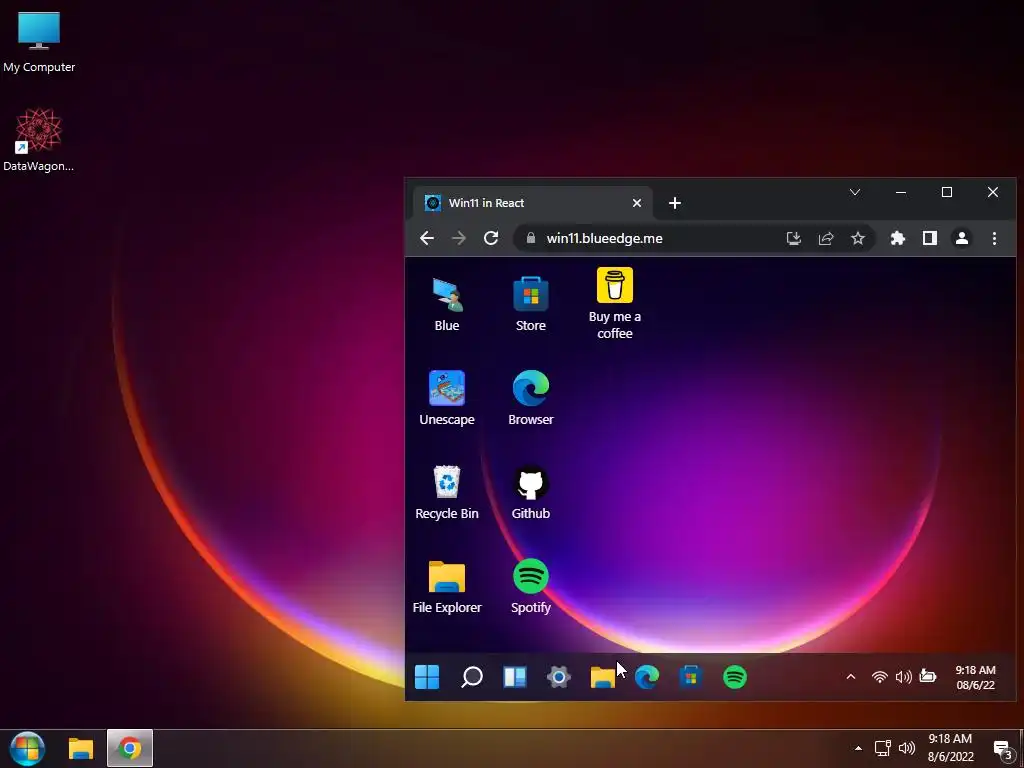The image size is (1024, 768).
Task: Click the speaker icon in host tray
Action: 906,748
